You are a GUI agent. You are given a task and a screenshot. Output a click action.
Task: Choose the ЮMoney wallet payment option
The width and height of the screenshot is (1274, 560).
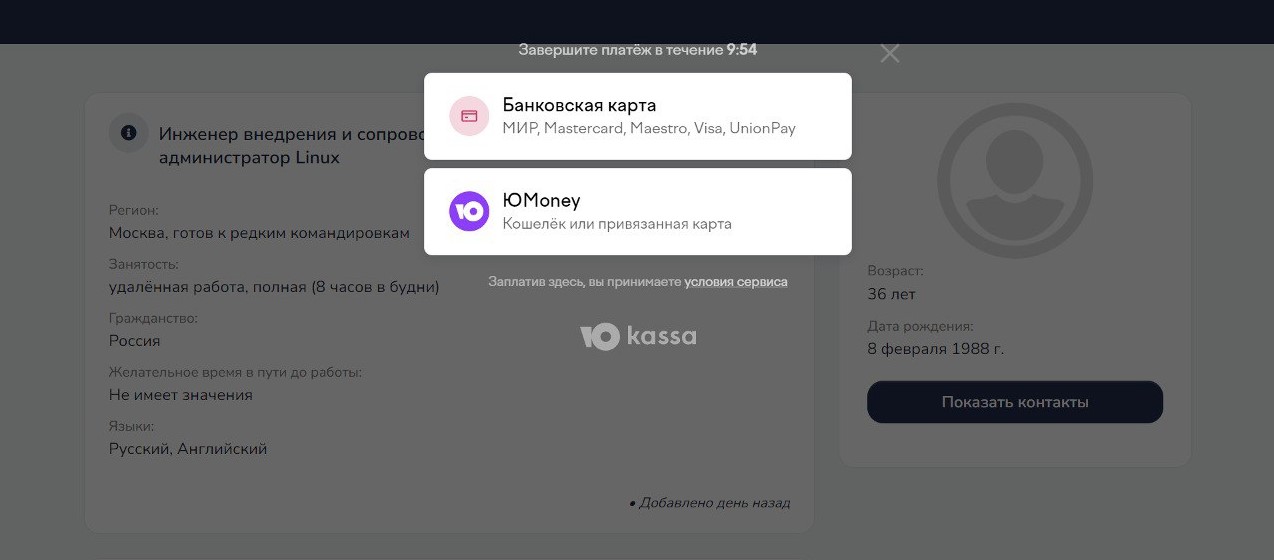coord(637,211)
